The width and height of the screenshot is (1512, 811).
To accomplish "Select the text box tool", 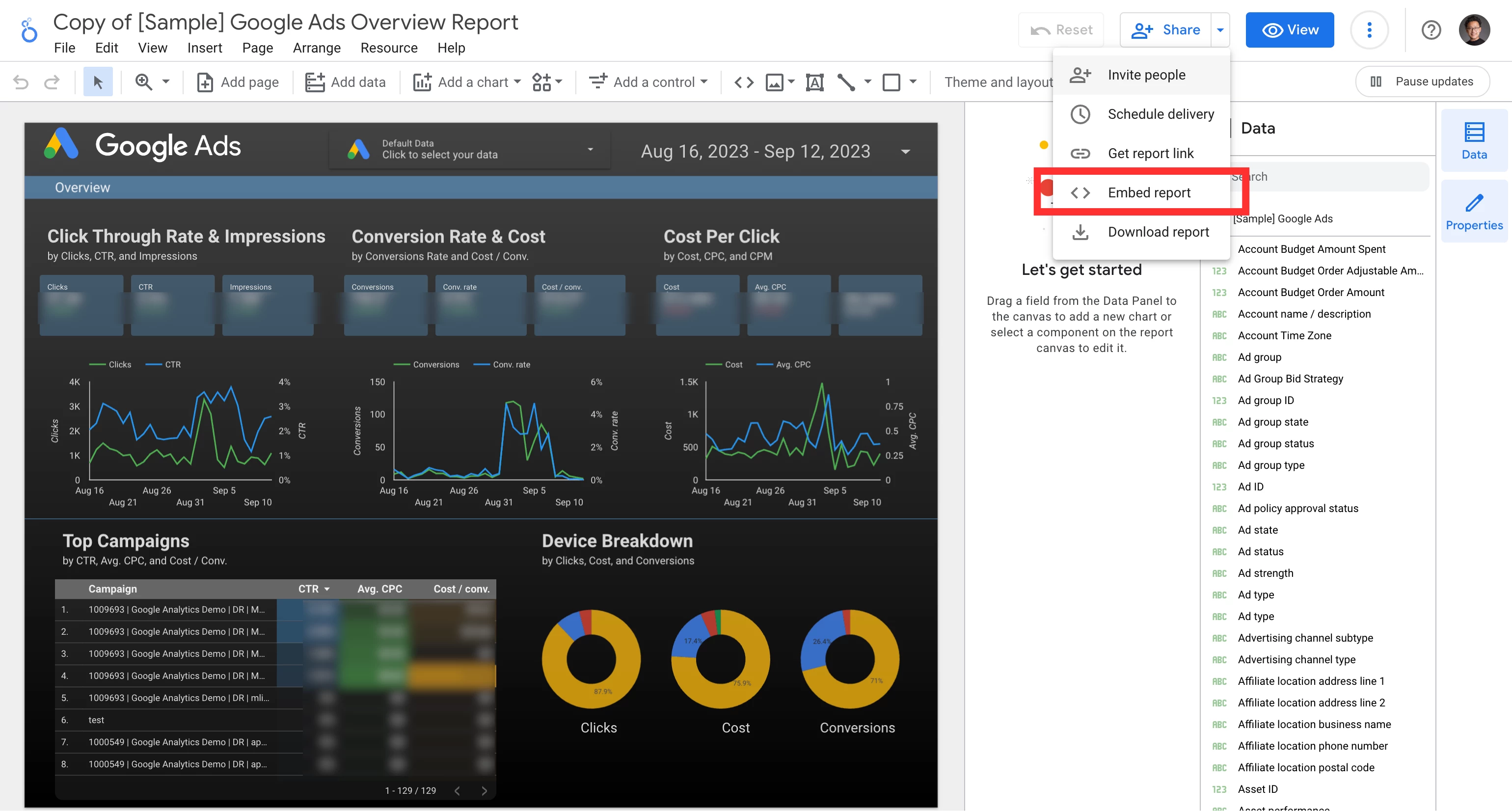I will (x=815, y=82).
